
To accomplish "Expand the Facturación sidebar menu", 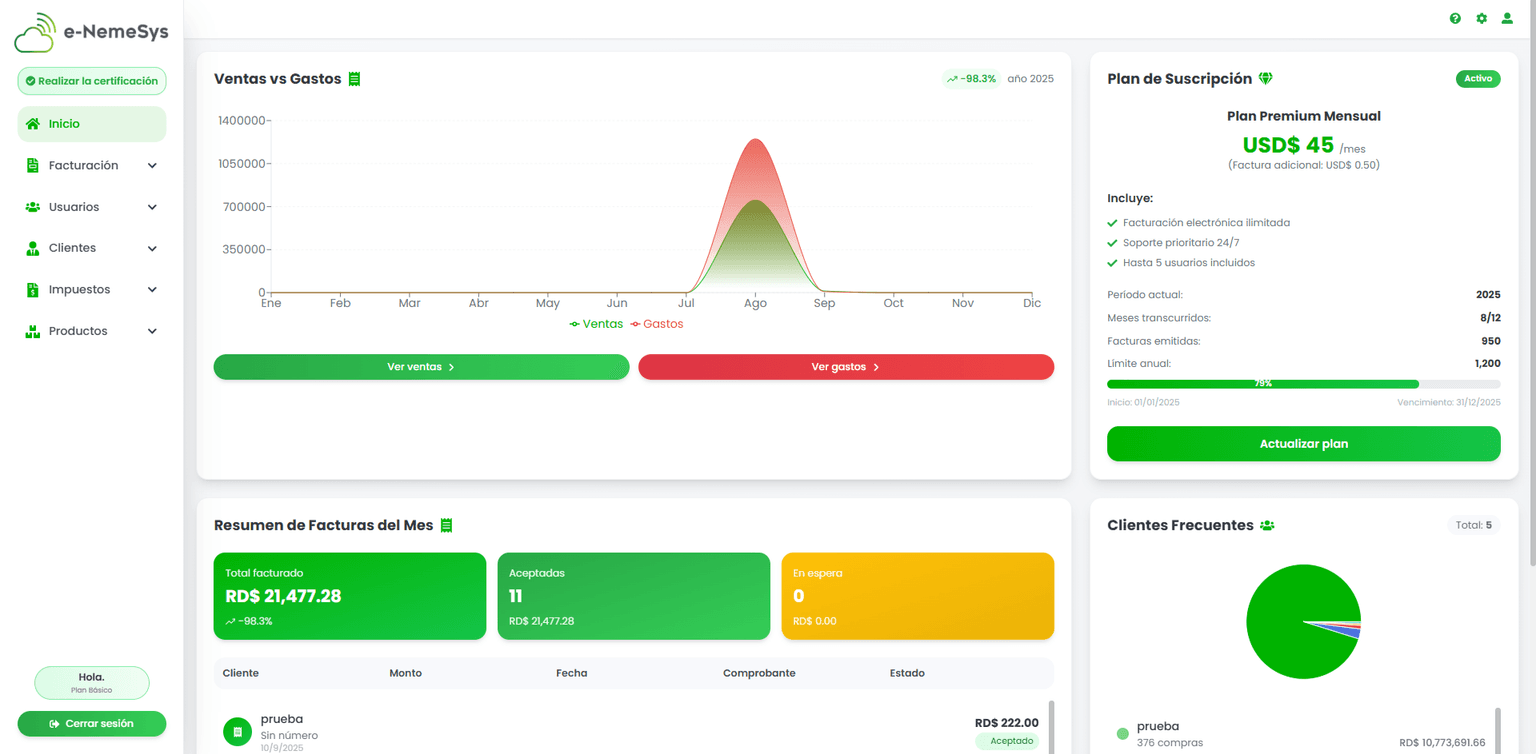I will [x=92, y=166].
